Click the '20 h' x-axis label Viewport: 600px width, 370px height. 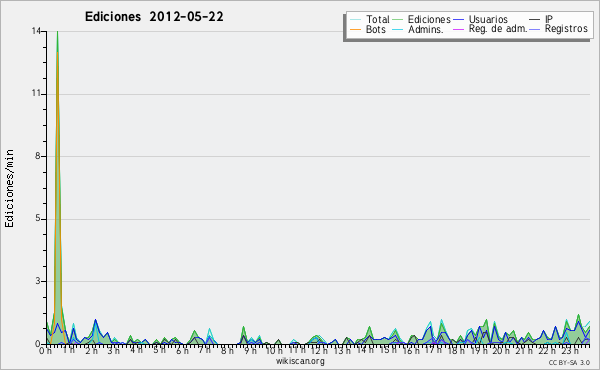tap(500, 350)
